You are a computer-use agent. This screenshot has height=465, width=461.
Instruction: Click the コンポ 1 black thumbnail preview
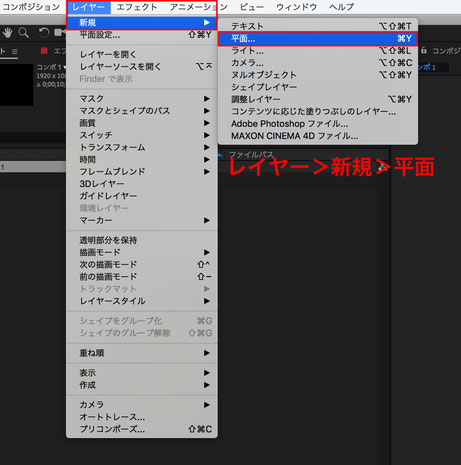coord(16,85)
